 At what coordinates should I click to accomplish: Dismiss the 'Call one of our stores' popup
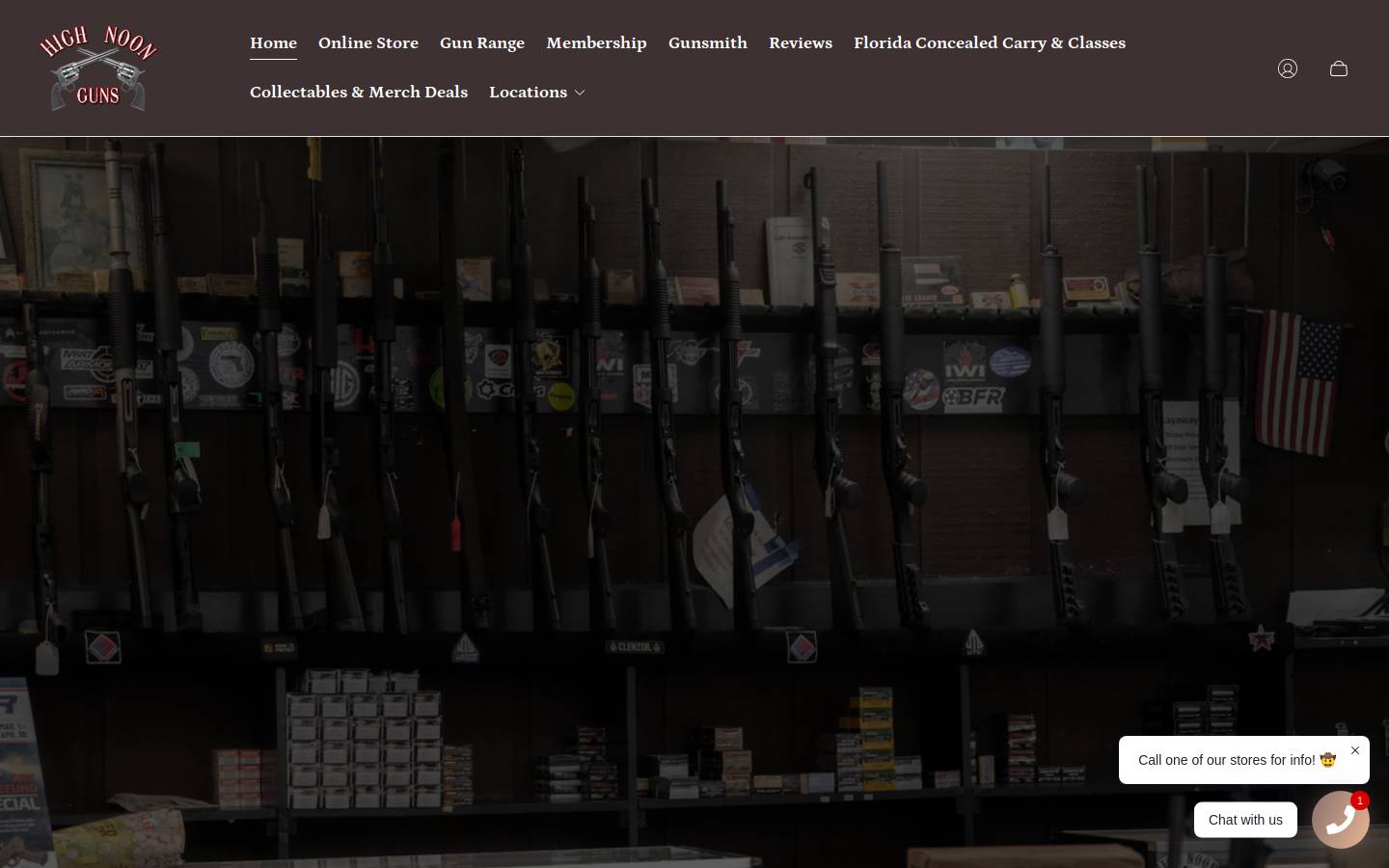click(x=1355, y=750)
